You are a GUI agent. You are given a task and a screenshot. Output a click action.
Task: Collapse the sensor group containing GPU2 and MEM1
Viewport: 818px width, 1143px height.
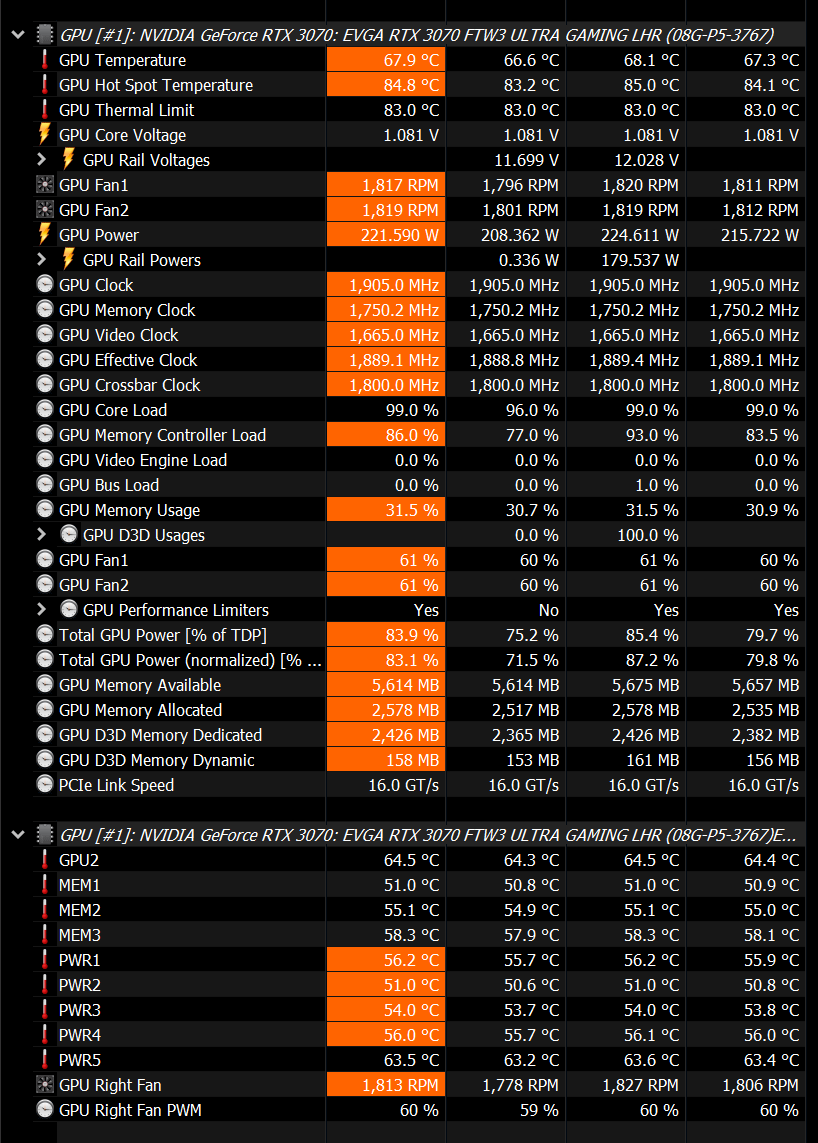pyautogui.click(x=17, y=834)
